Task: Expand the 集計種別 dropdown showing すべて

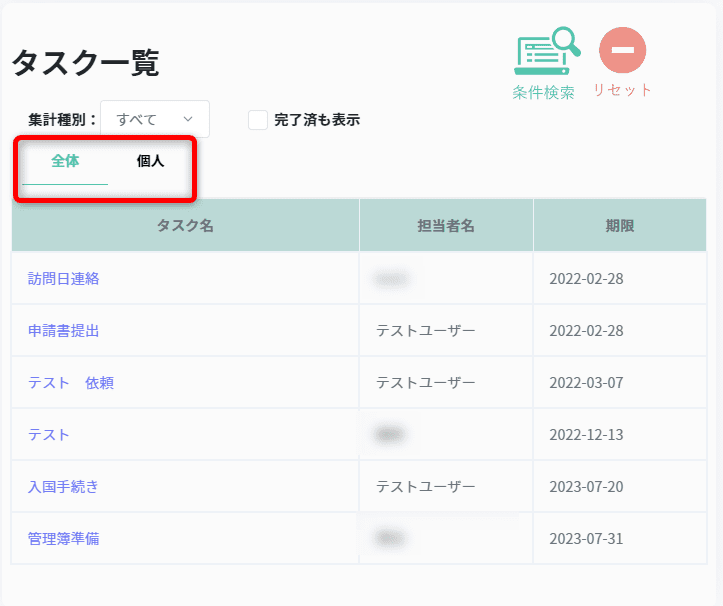Action: (155, 119)
